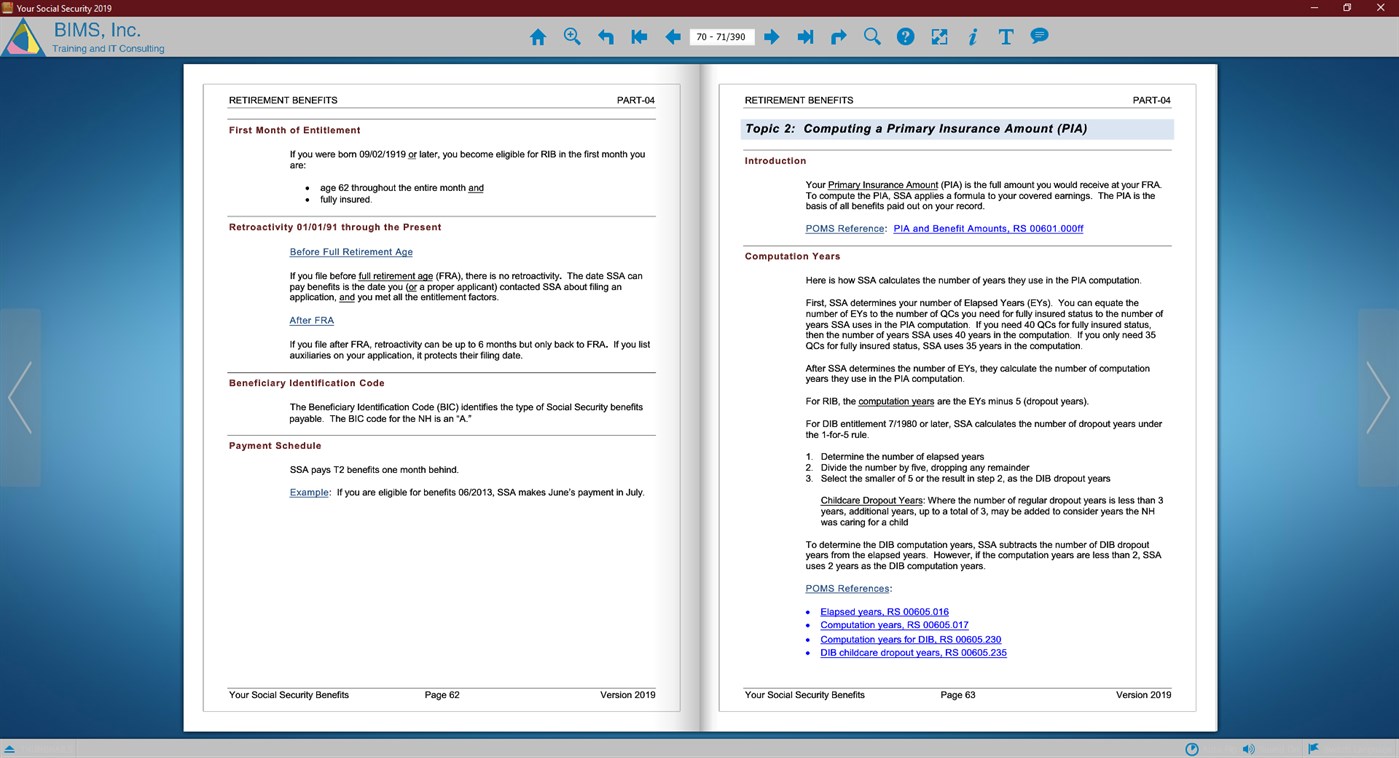Viewport: 1399px width, 758px height.
Task: Open comments via the speech bubble icon
Action: point(1038,36)
